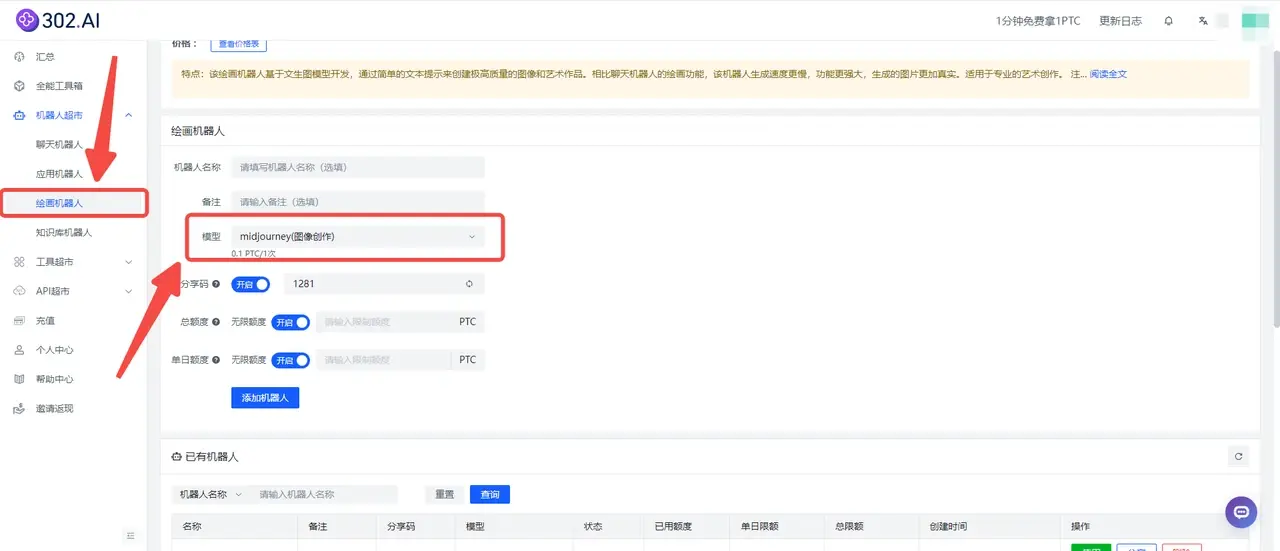Viewport: 1280px width, 551px height.
Task: Click the 302.AI logo
Action: tap(58, 20)
